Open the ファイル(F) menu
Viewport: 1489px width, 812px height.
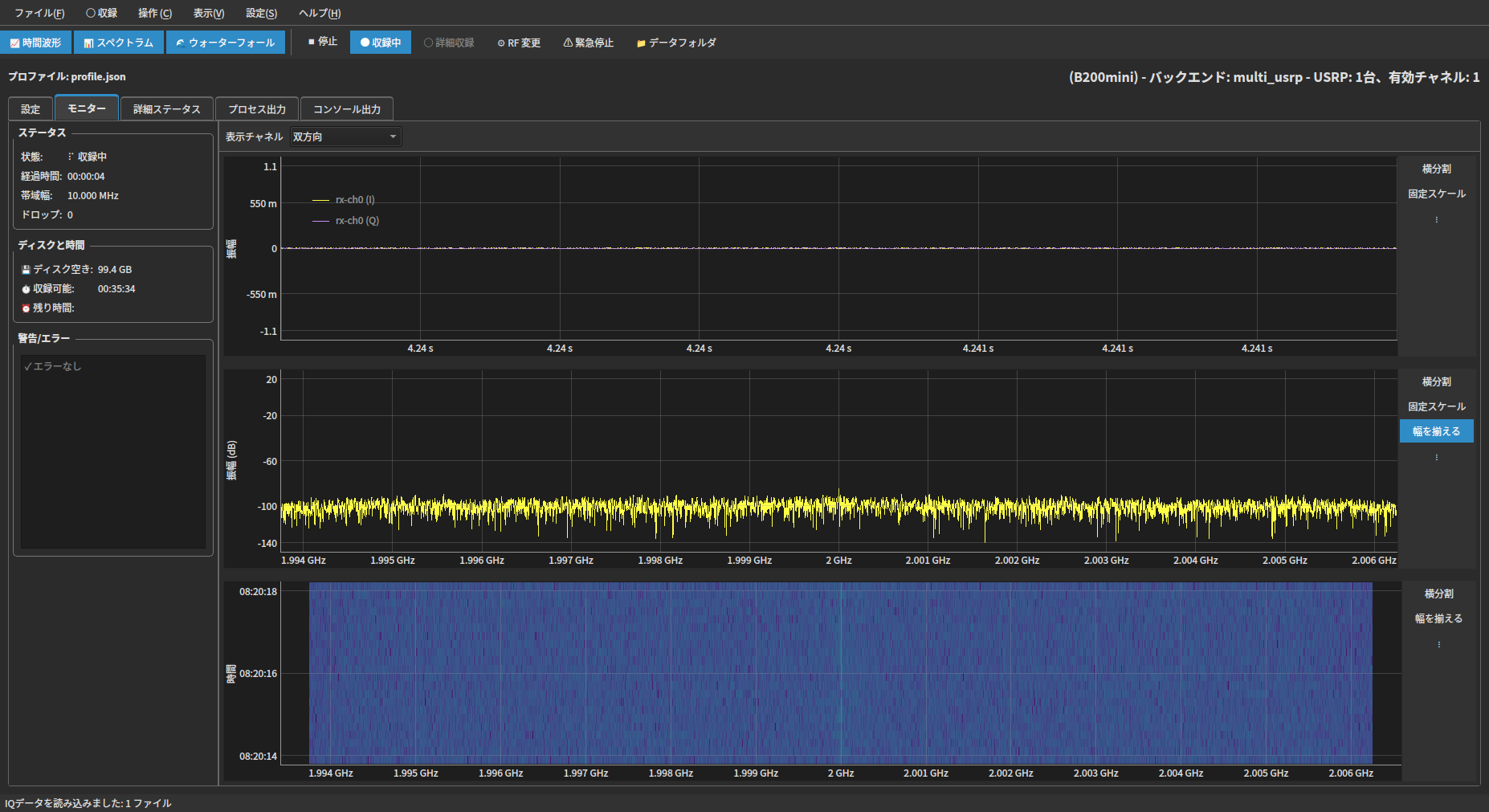(39, 13)
